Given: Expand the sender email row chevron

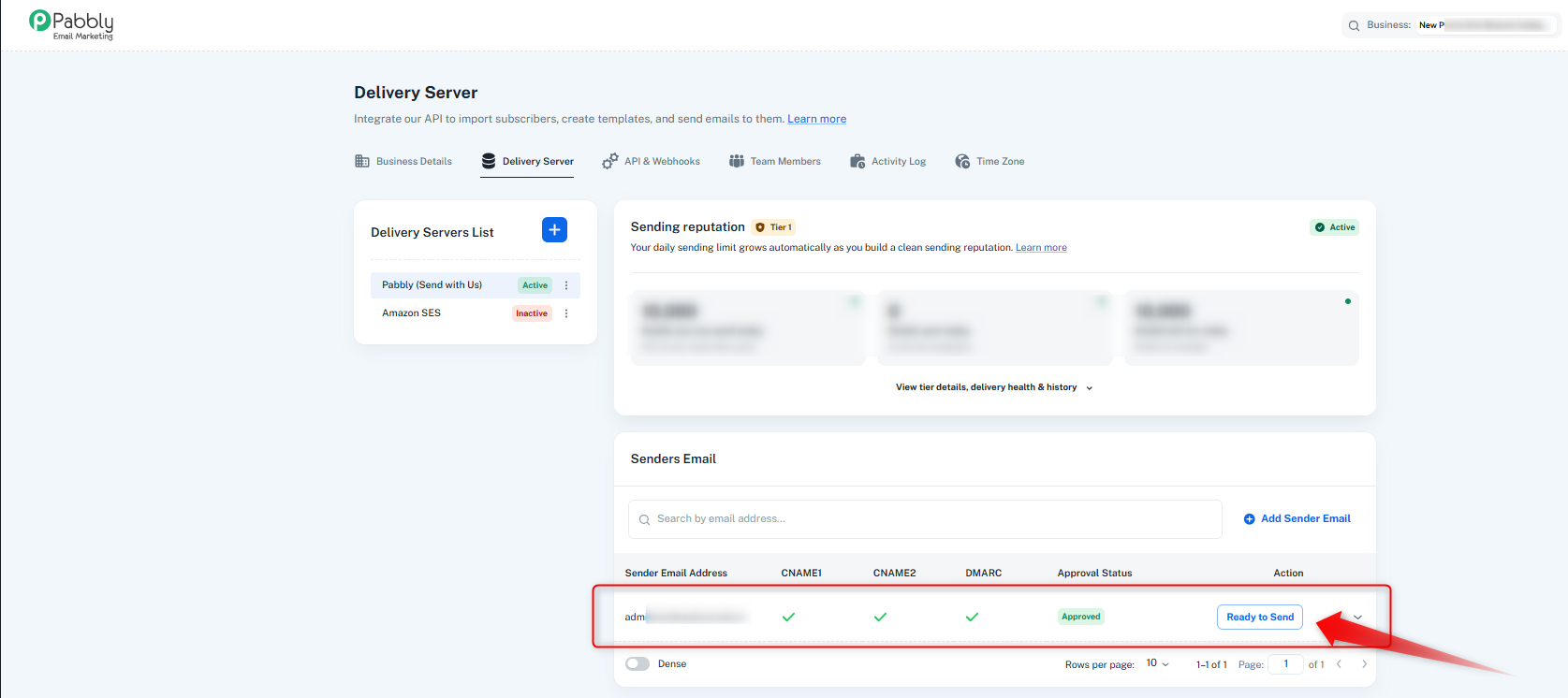Looking at the screenshot, I should click(x=1357, y=618).
